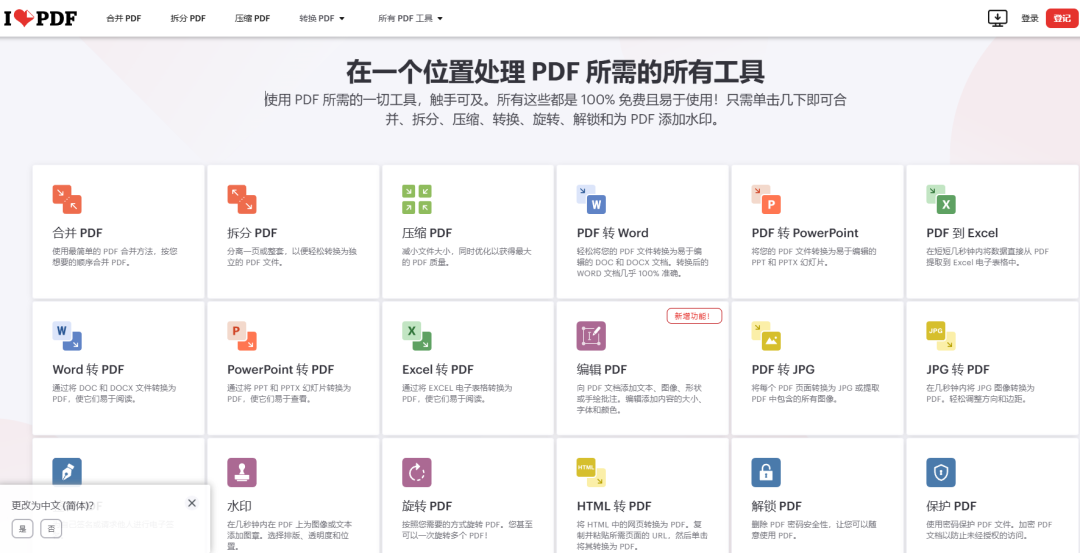Click the JPG 转 PDF card title
This screenshot has width=1080, height=553.
pos(958,370)
